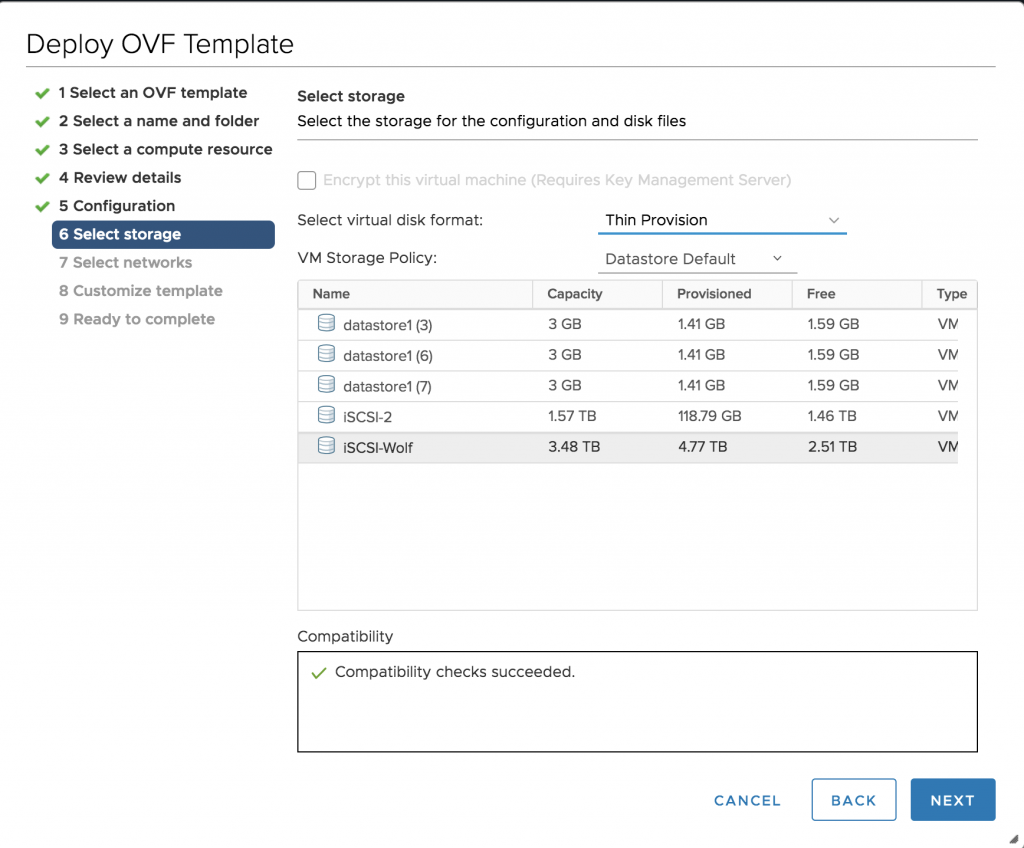Go to step 3 Select a compute resource
Screen dimensions: 1024x848
tap(165, 149)
